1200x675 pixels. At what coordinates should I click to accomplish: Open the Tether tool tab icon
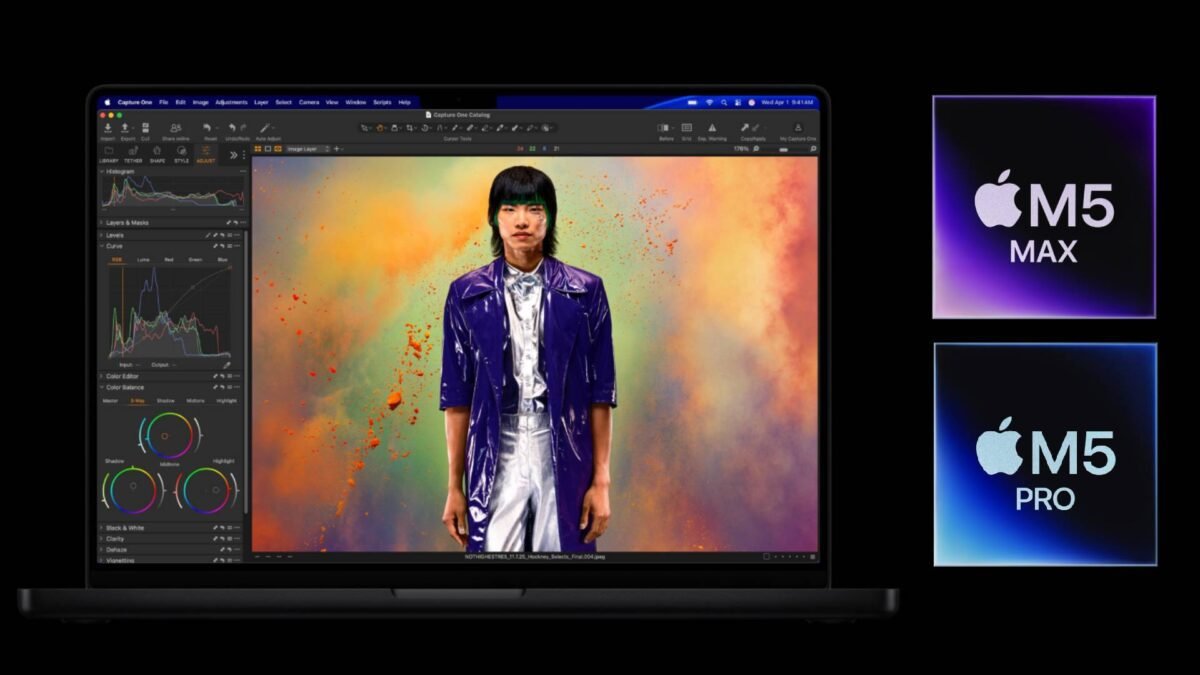(x=132, y=151)
